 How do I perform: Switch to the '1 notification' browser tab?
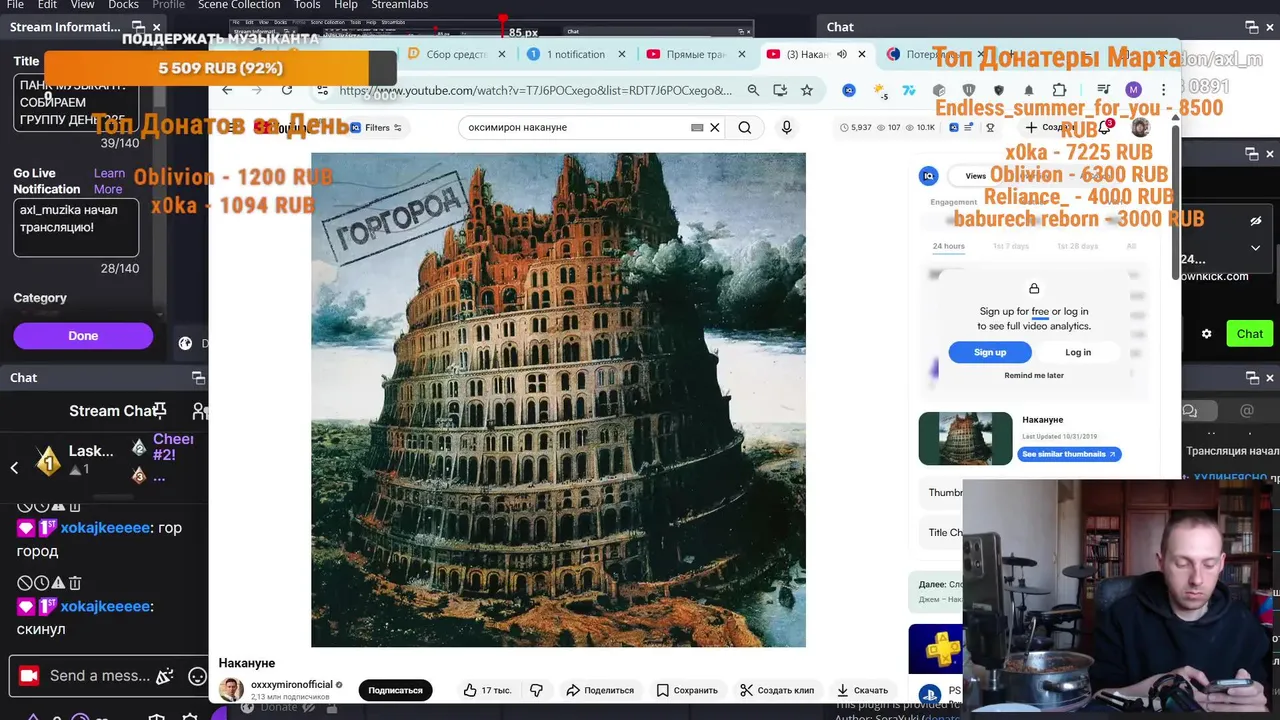coord(578,54)
